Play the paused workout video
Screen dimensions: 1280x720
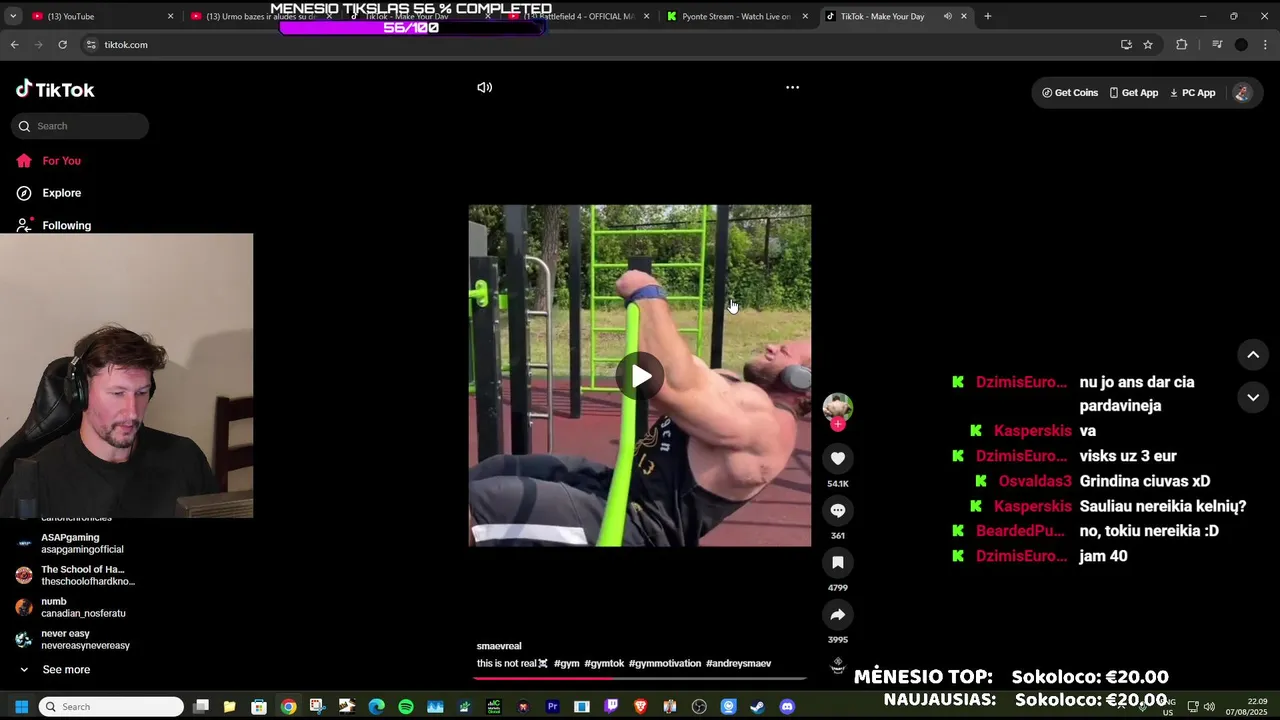coord(640,376)
